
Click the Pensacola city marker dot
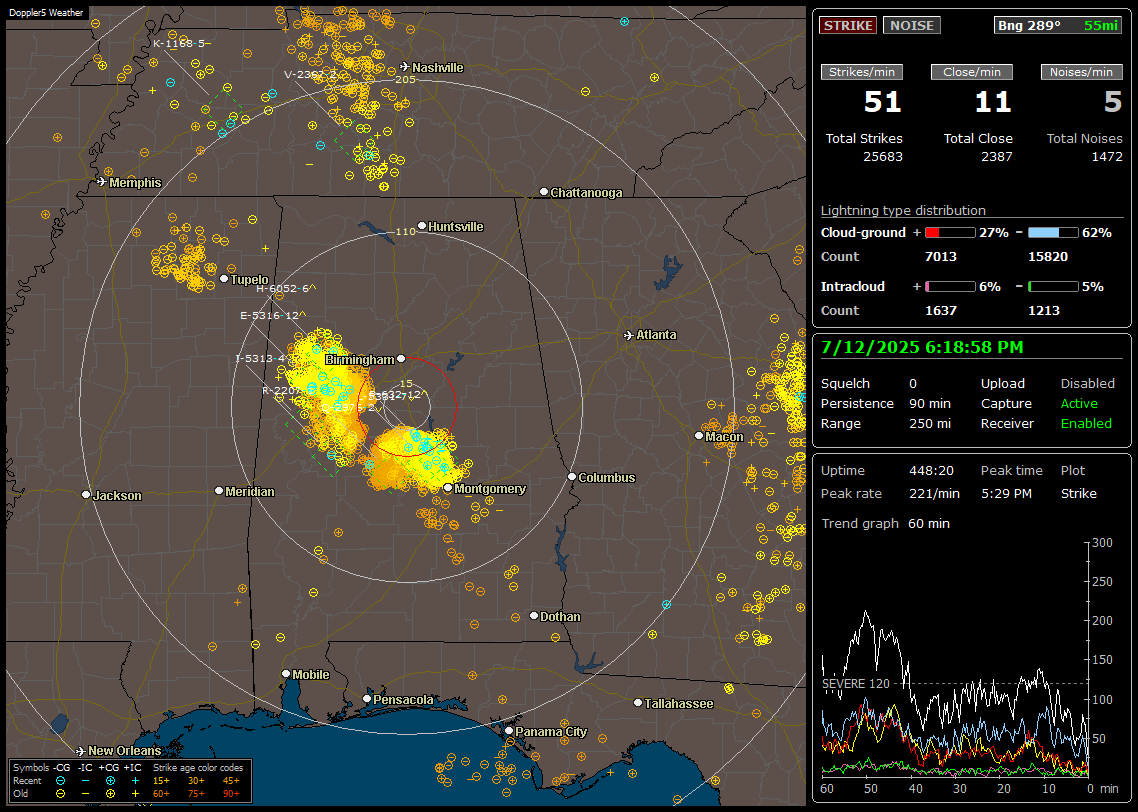tap(367, 699)
